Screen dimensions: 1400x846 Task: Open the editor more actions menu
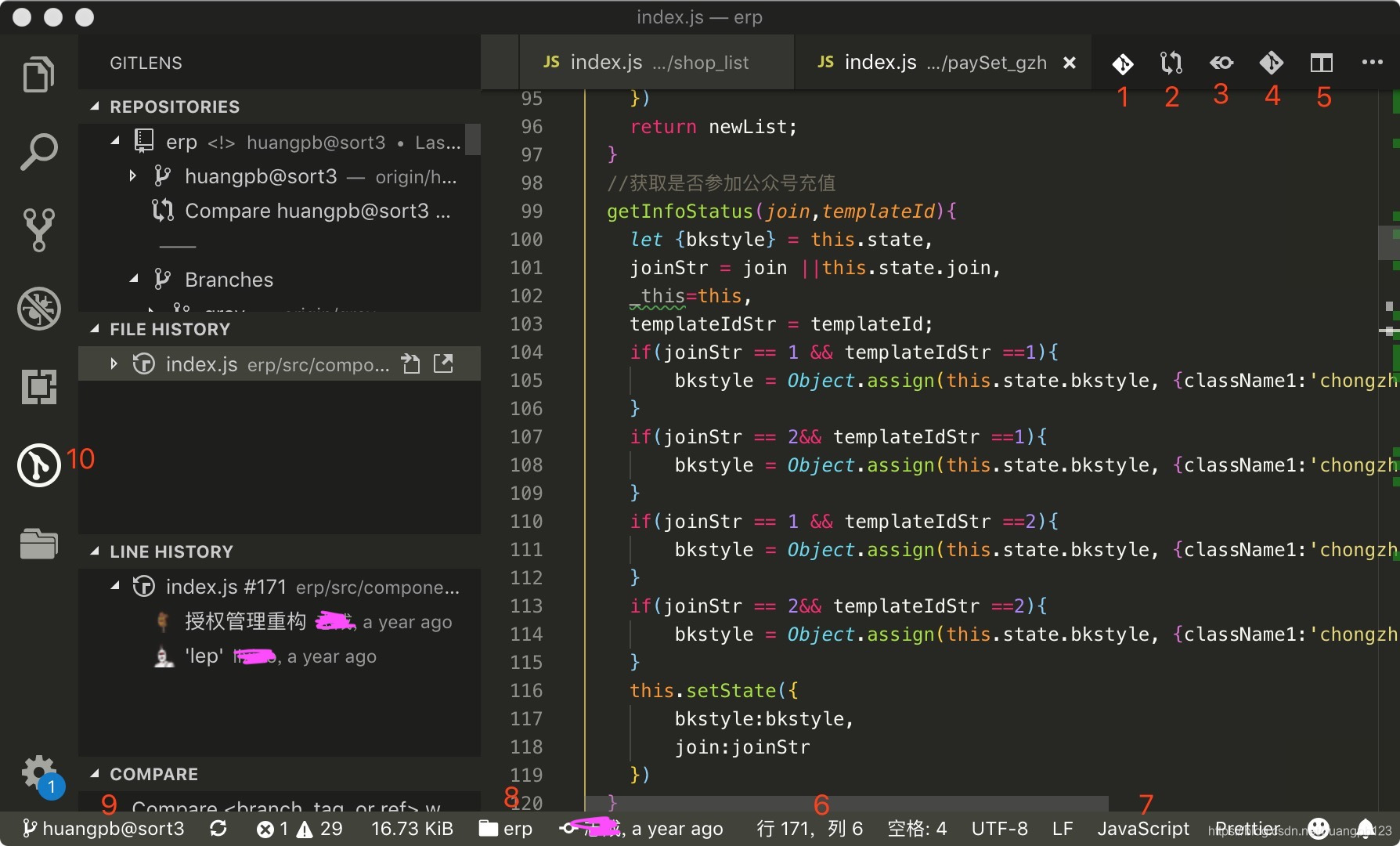(1372, 62)
